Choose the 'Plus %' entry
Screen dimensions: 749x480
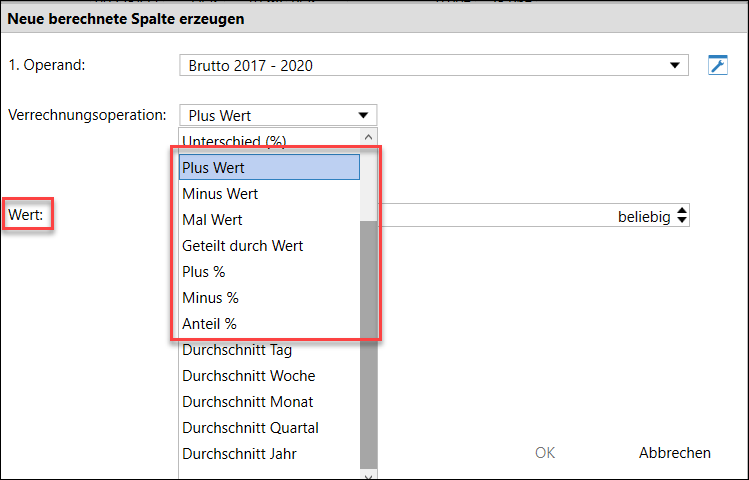(269, 272)
